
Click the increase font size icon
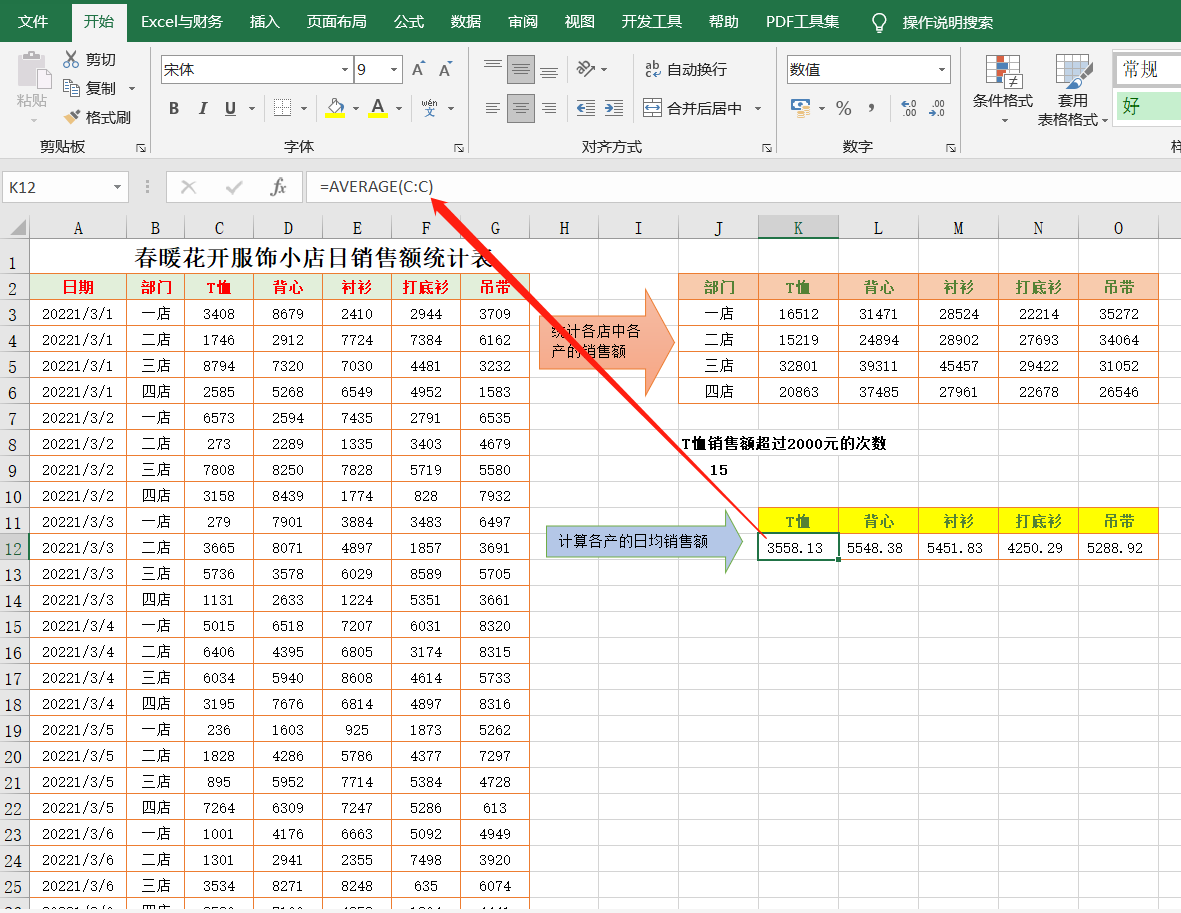point(419,69)
